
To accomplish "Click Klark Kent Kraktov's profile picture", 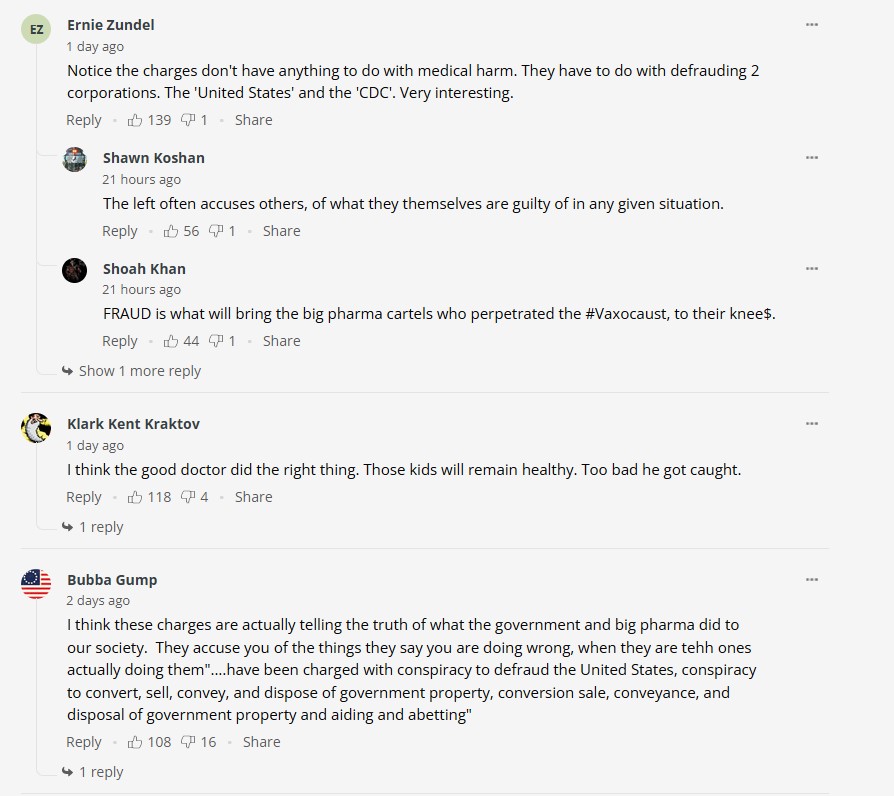I will [36, 427].
